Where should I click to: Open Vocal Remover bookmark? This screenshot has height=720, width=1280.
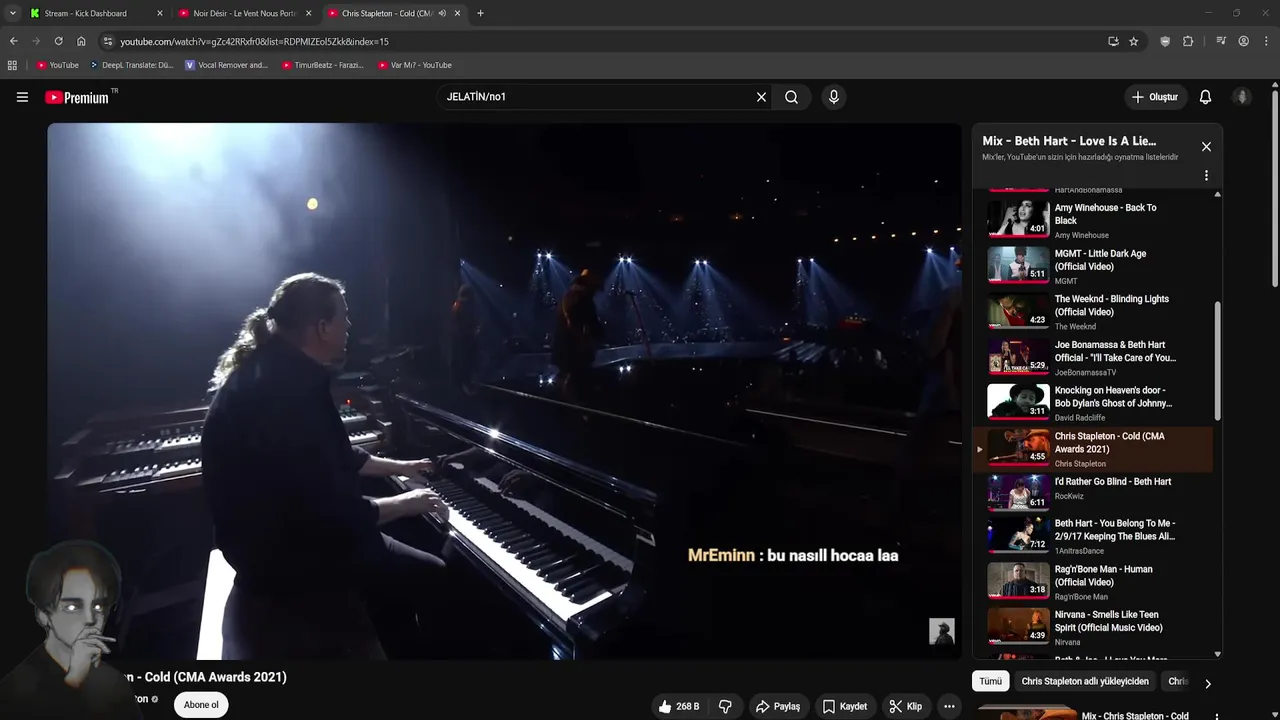pyautogui.click(x=227, y=65)
